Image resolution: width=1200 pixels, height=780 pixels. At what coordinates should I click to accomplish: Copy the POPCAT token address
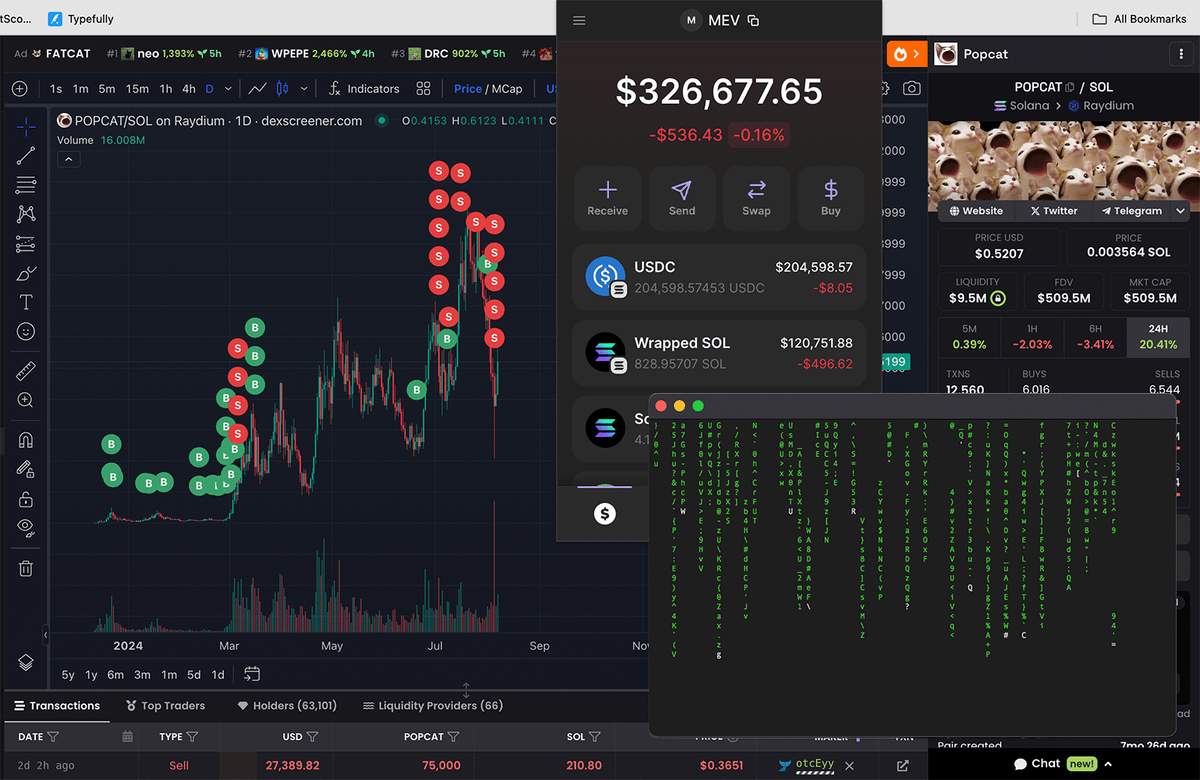coord(1070,88)
